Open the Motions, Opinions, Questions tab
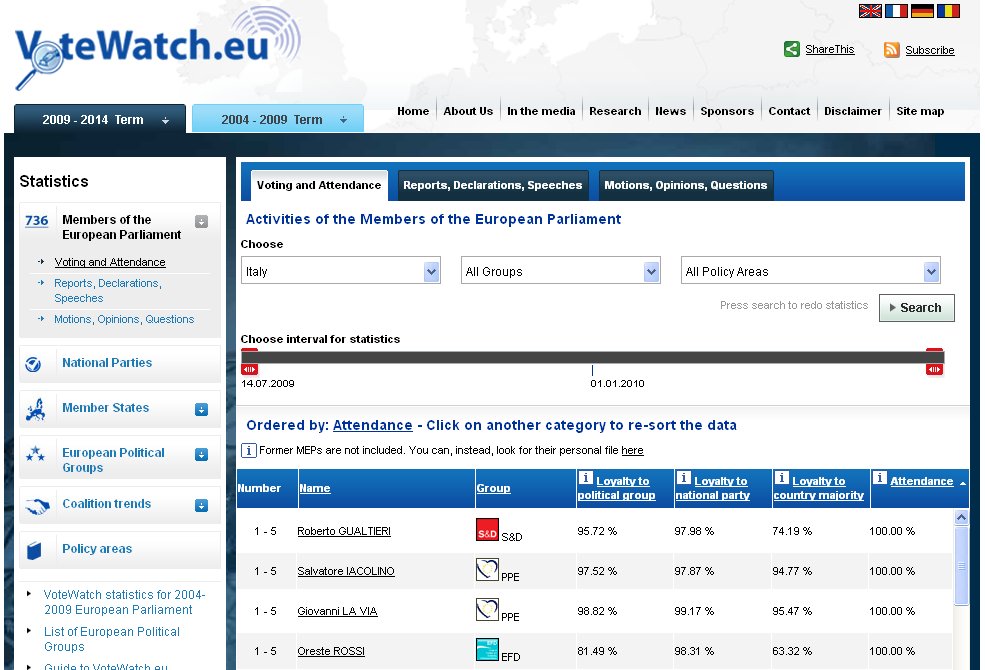The height and width of the screenshot is (670, 985). 685,185
